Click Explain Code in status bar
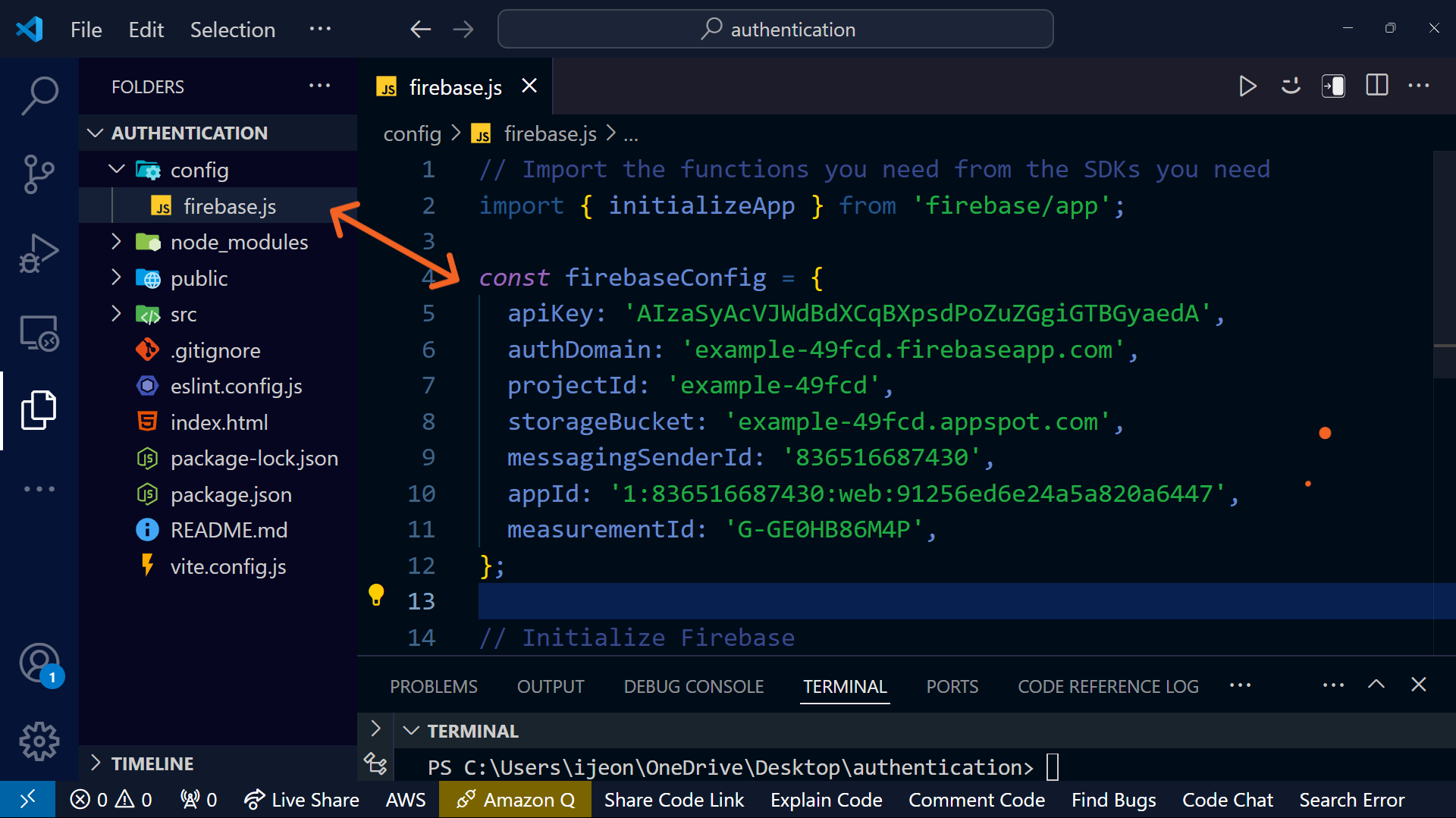The image size is (1456, 818). 827,800
